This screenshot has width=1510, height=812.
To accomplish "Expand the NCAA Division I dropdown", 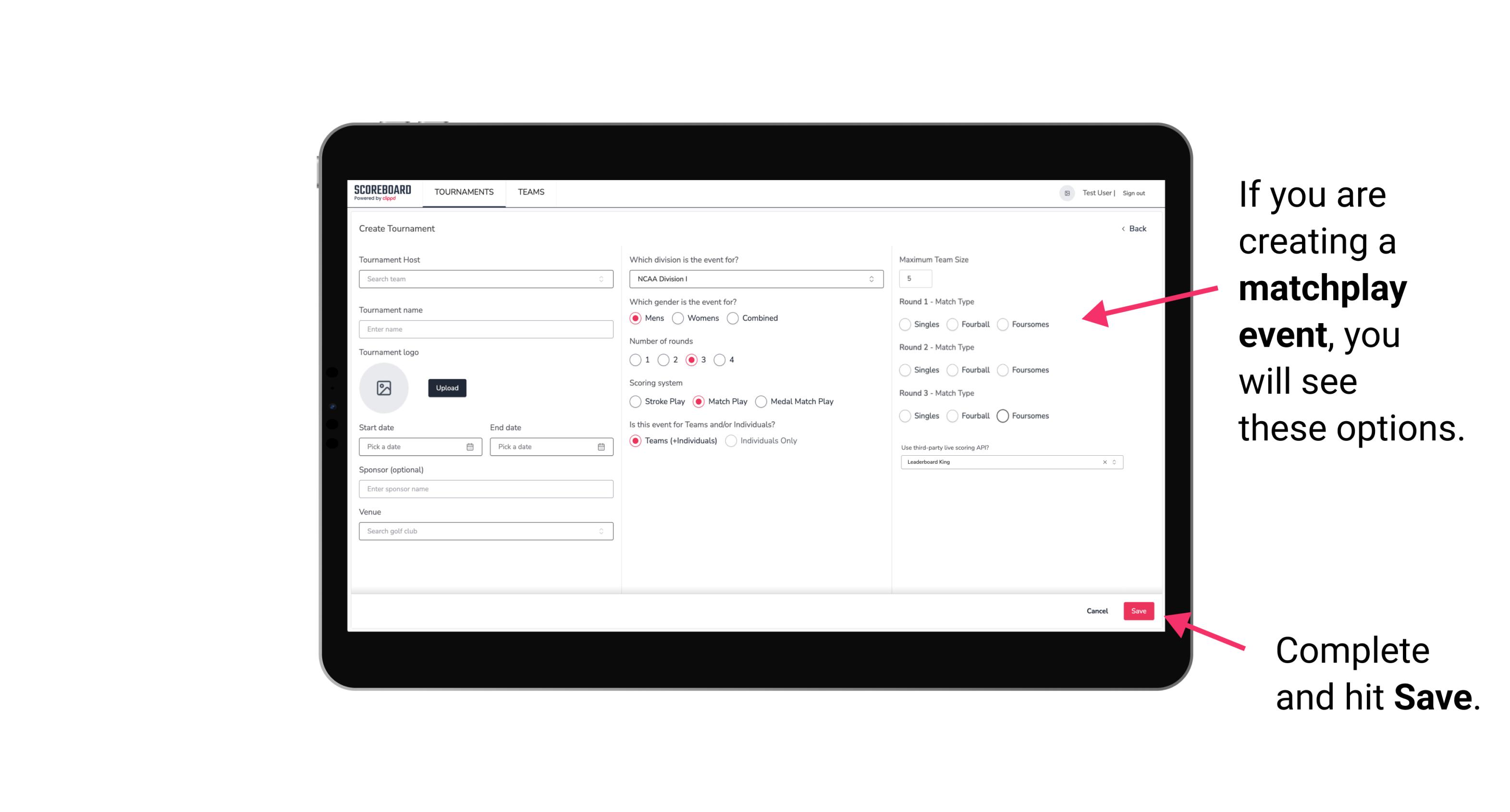I will coord(871,279).
